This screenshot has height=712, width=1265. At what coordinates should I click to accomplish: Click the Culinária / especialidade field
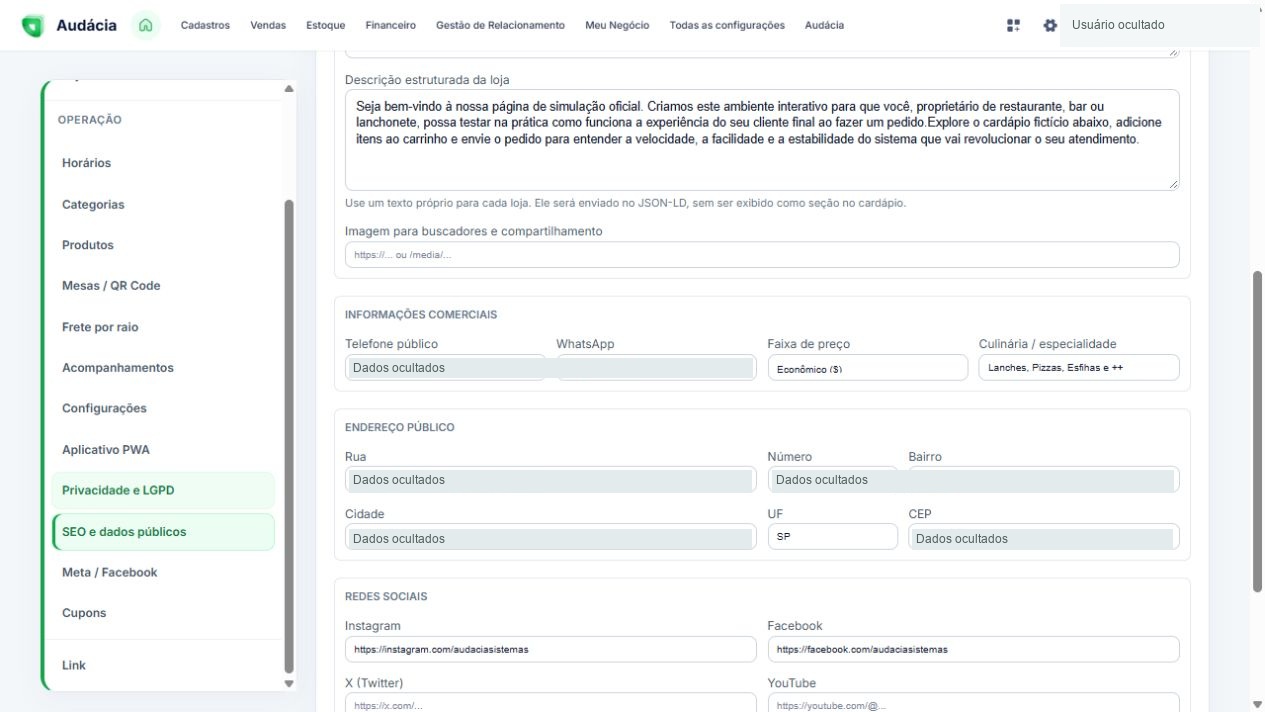point(1079,368)
